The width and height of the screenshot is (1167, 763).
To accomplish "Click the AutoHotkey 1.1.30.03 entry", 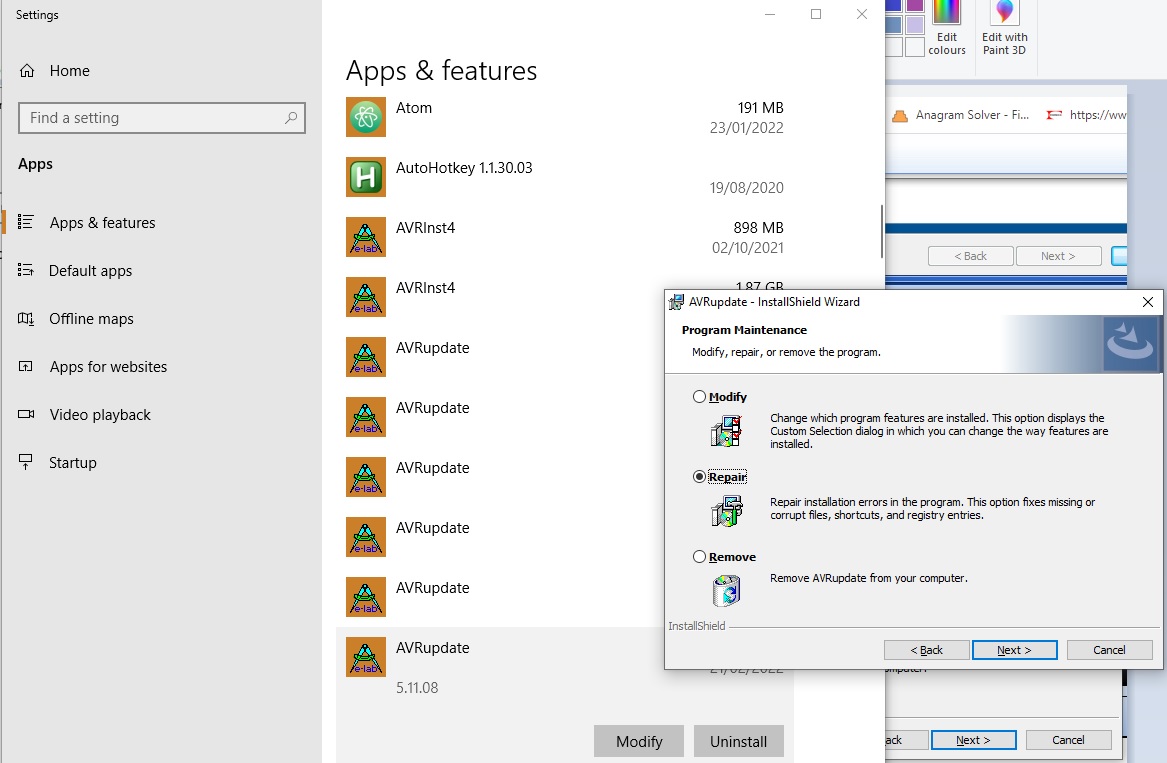I will (x=464, y=168).
